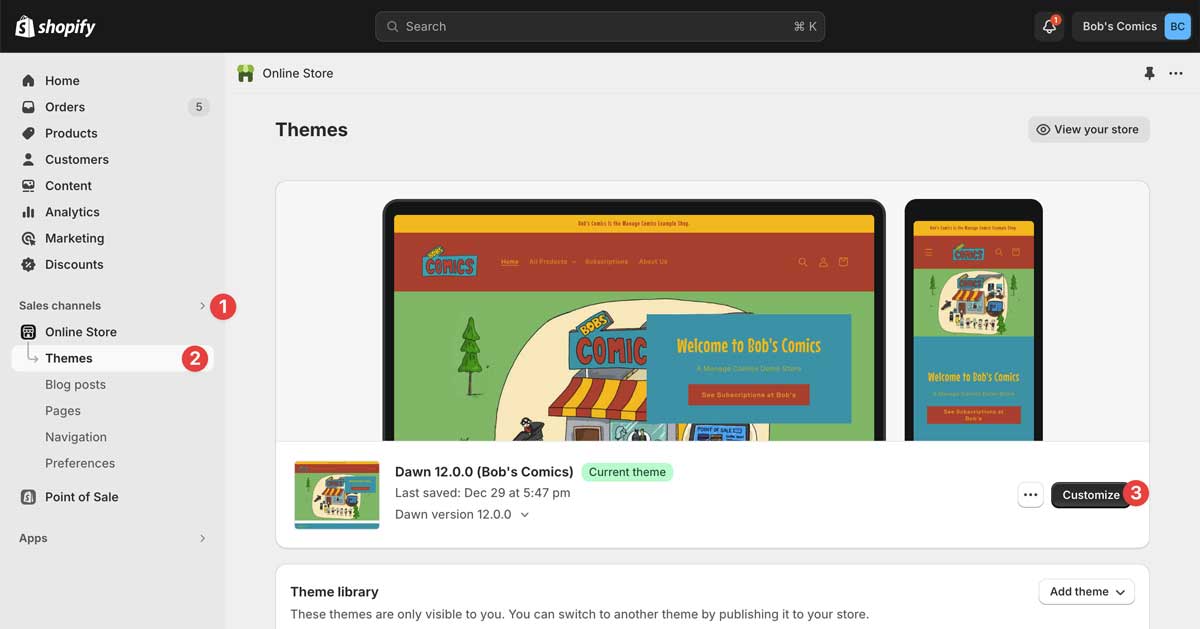
Task: Click the Home icon in sidebar
Action: [x=28, y=81]
